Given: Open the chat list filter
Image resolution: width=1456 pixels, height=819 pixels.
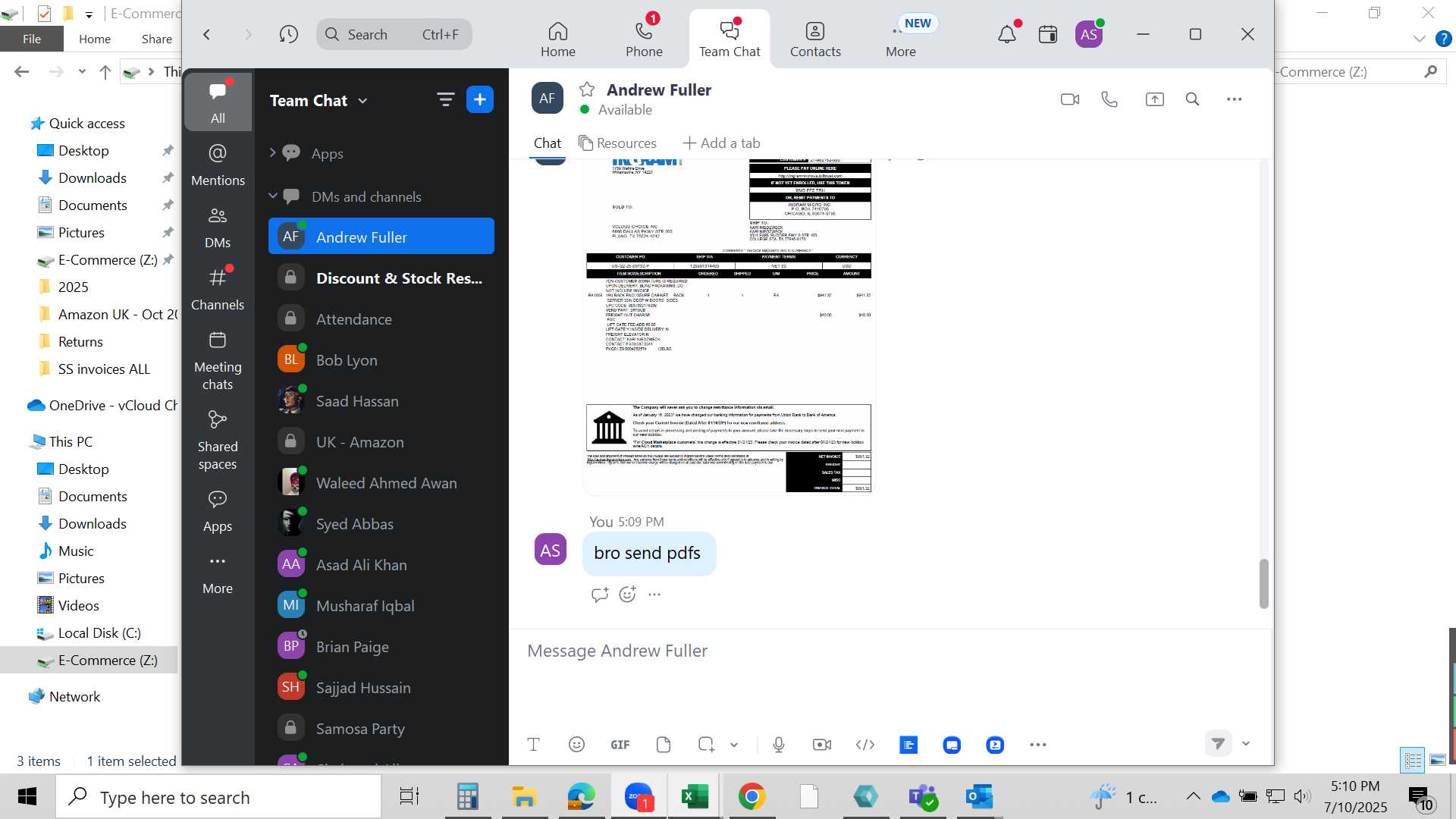Looking at the screenshot, I should pyautogui.click(x=445, y=99).
